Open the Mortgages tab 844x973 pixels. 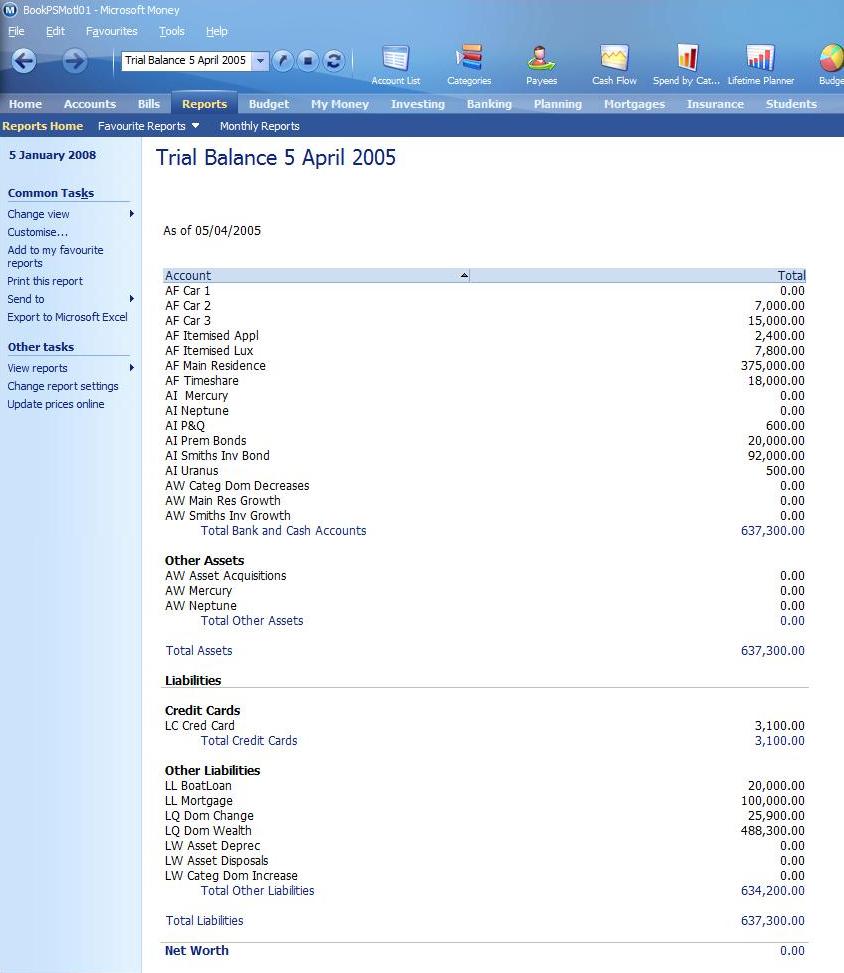click(634, 104)
